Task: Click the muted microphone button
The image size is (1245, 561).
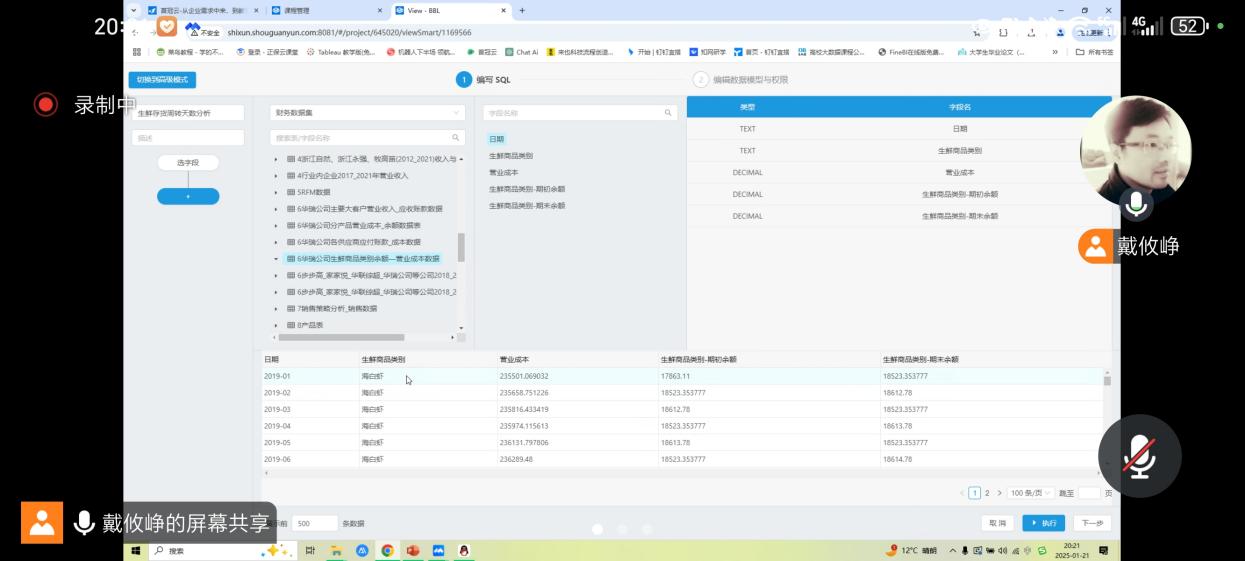Action: pos(1139,456)
